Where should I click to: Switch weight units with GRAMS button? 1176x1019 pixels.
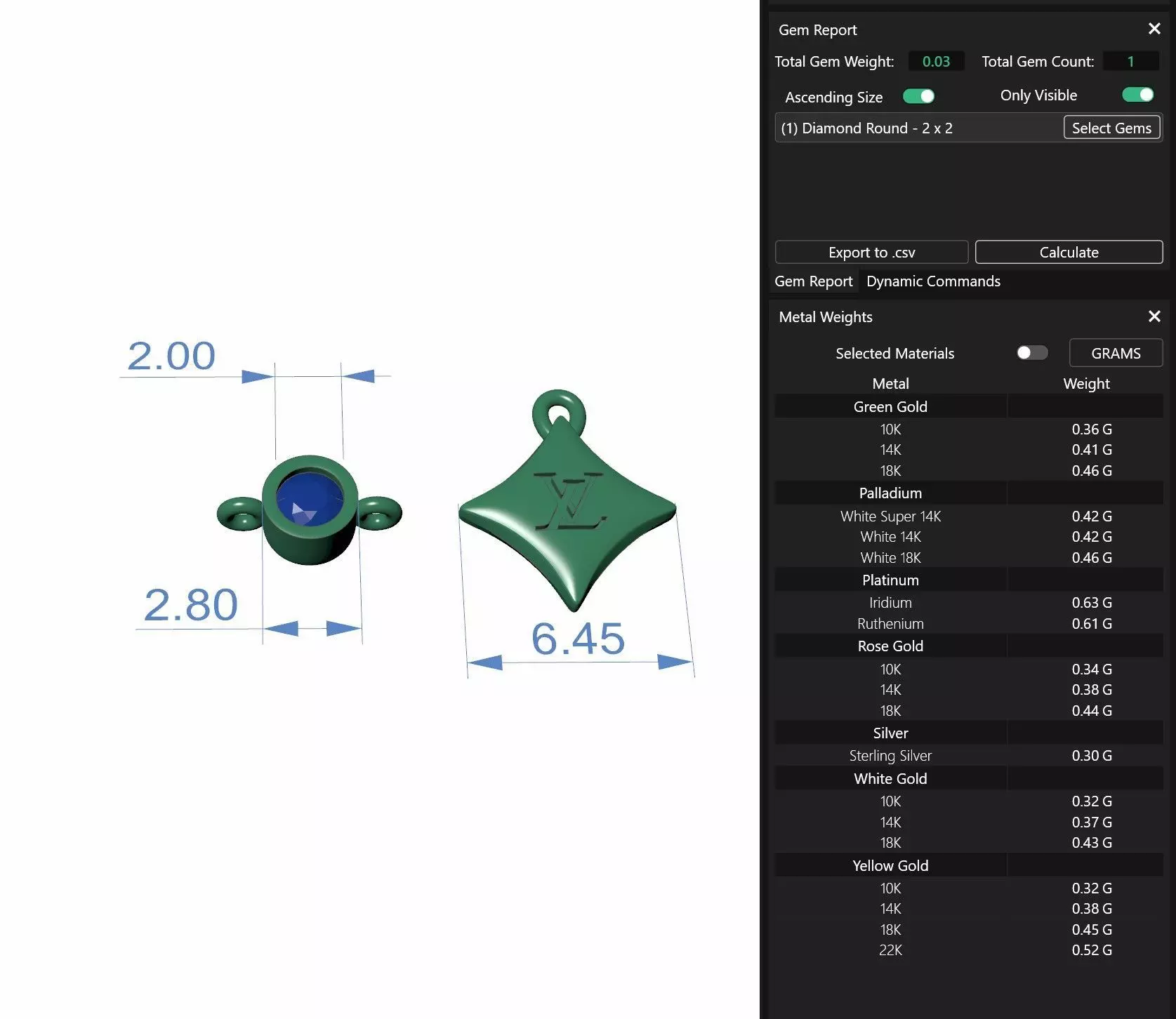(x=1116, y=353)
